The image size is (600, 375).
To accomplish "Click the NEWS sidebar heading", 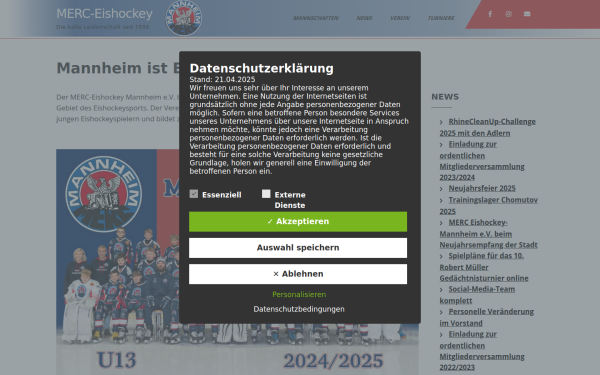I will pyautogui.click(x=445, y=97).
